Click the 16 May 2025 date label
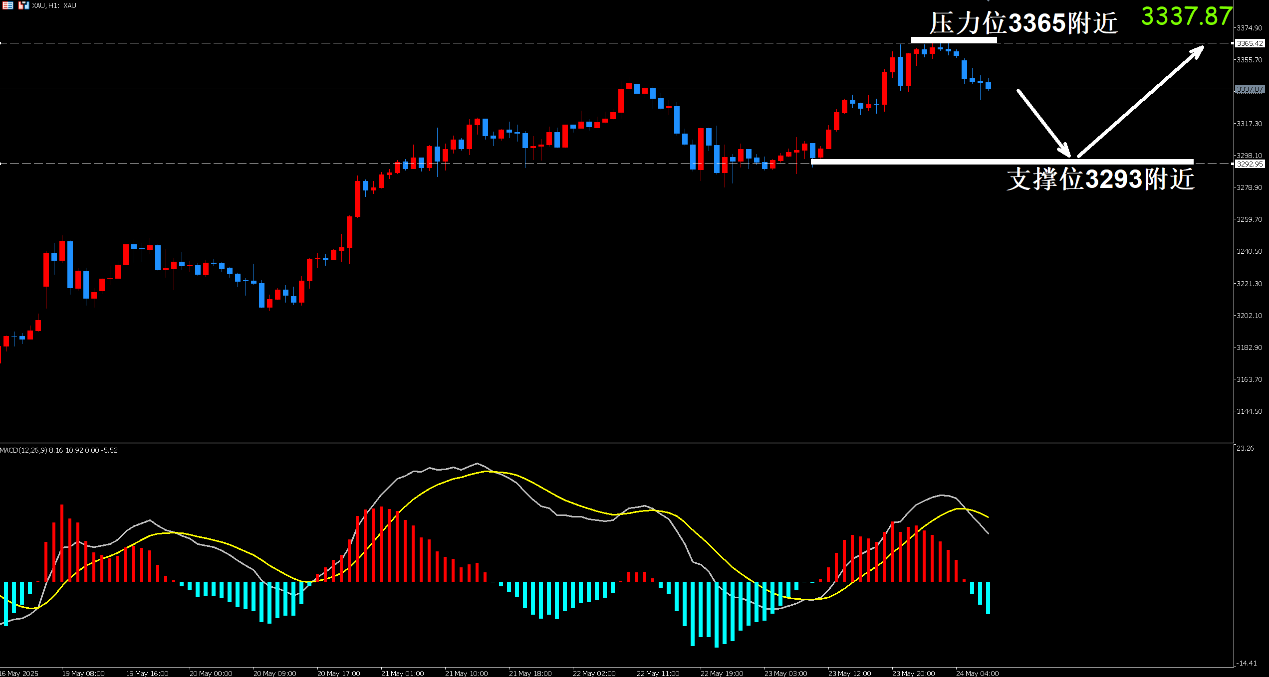 [x=17, y=673]
